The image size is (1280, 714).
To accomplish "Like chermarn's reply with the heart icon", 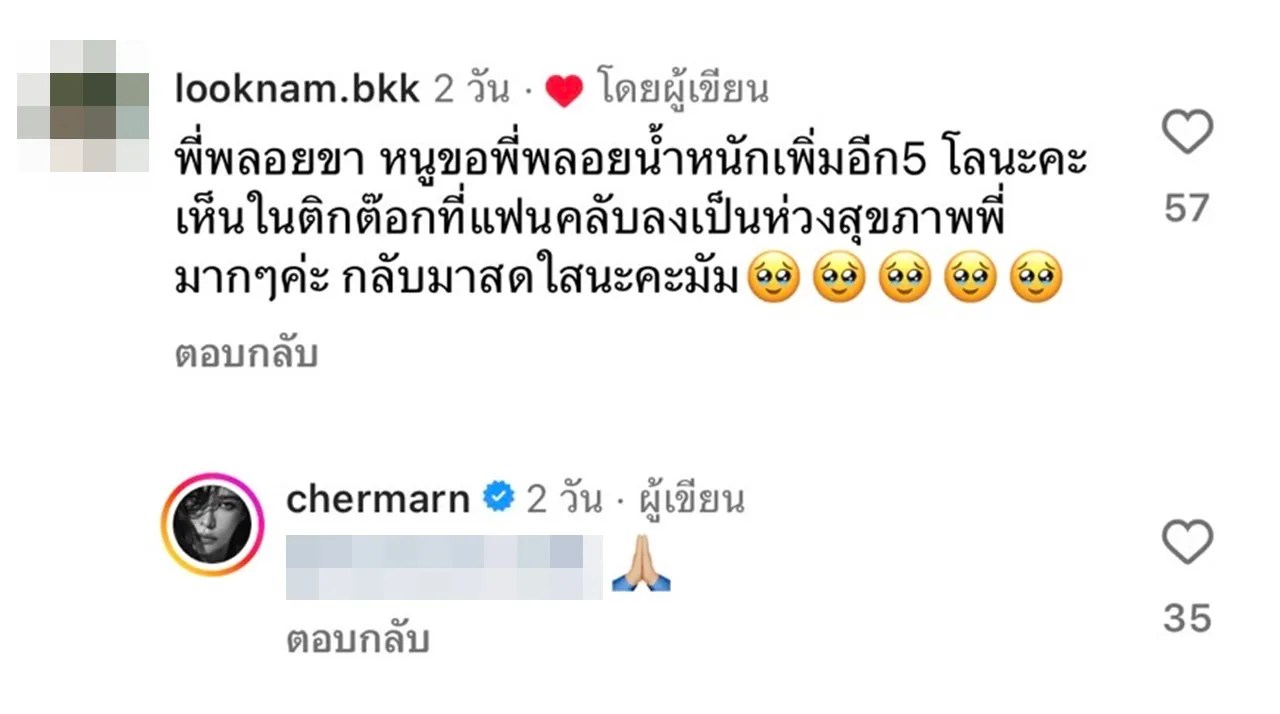I will pos(1187,542).
